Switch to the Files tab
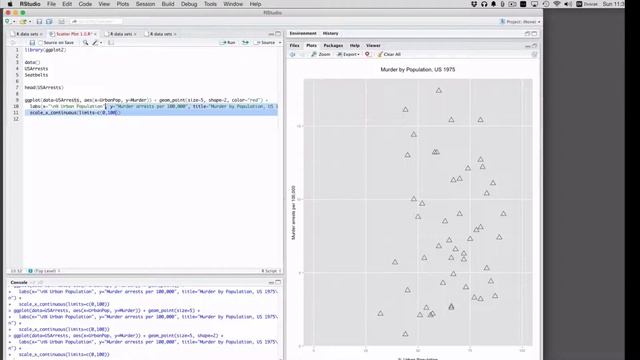The height and width of the screenshot is (360, 640). click(x=294, y=46)
